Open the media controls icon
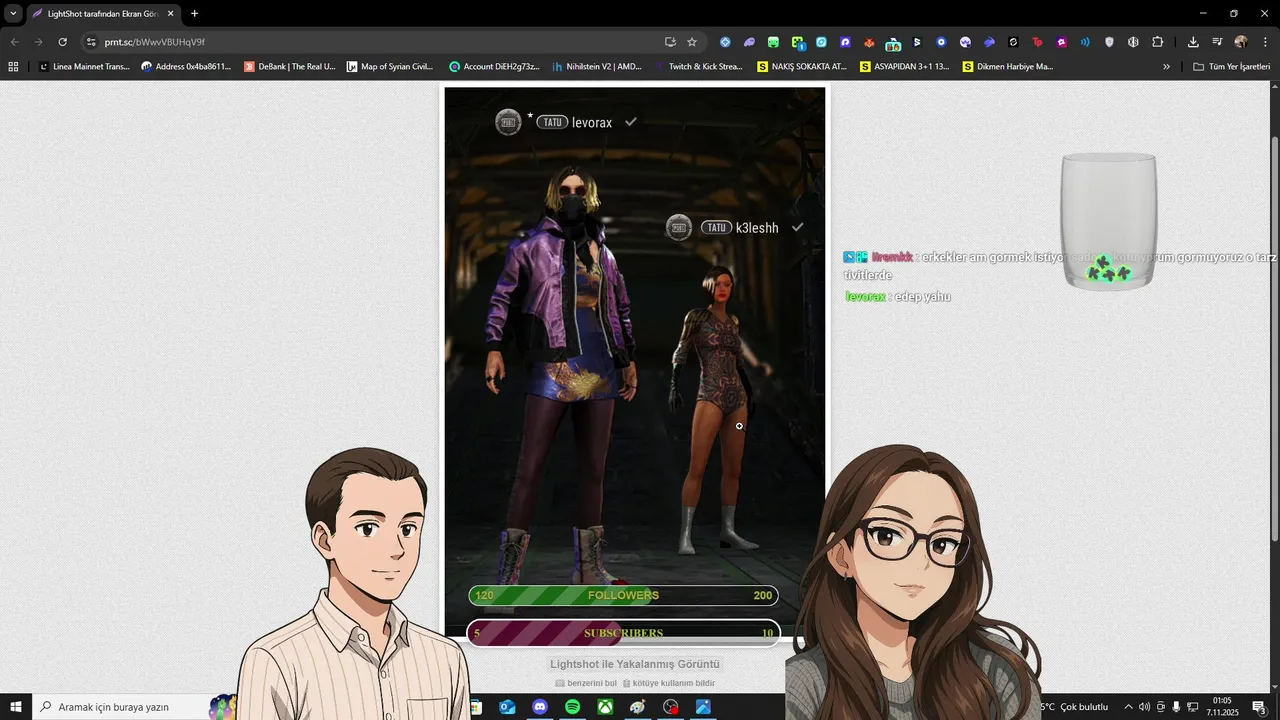Viewport: 1280px width, 720px height. 1217,42
